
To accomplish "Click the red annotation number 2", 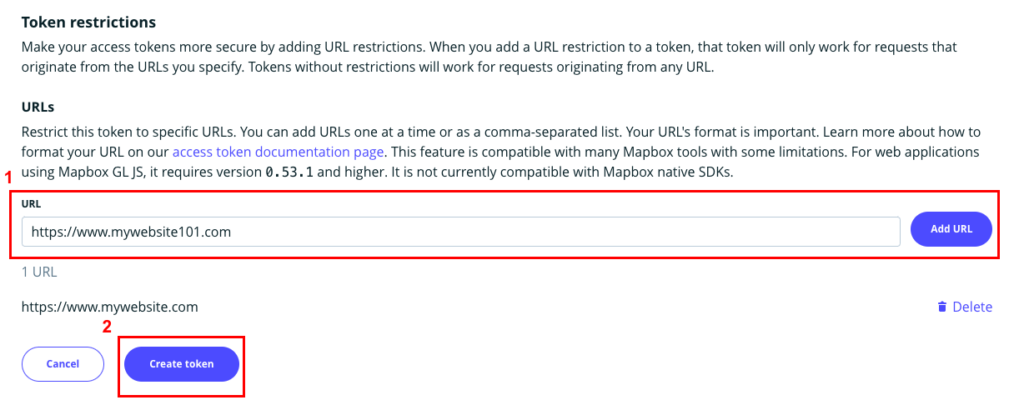I will pos(107,325).
